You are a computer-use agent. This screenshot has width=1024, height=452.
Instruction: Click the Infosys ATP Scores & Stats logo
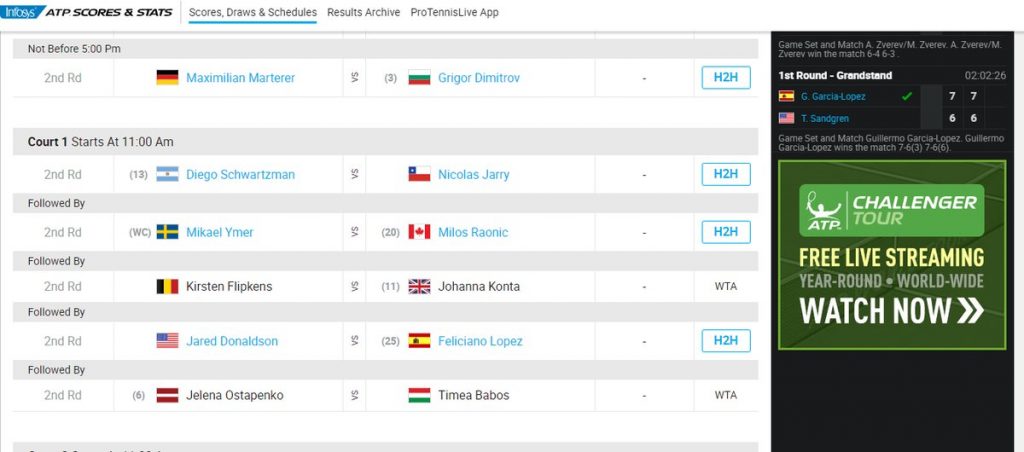pos(87,12)
